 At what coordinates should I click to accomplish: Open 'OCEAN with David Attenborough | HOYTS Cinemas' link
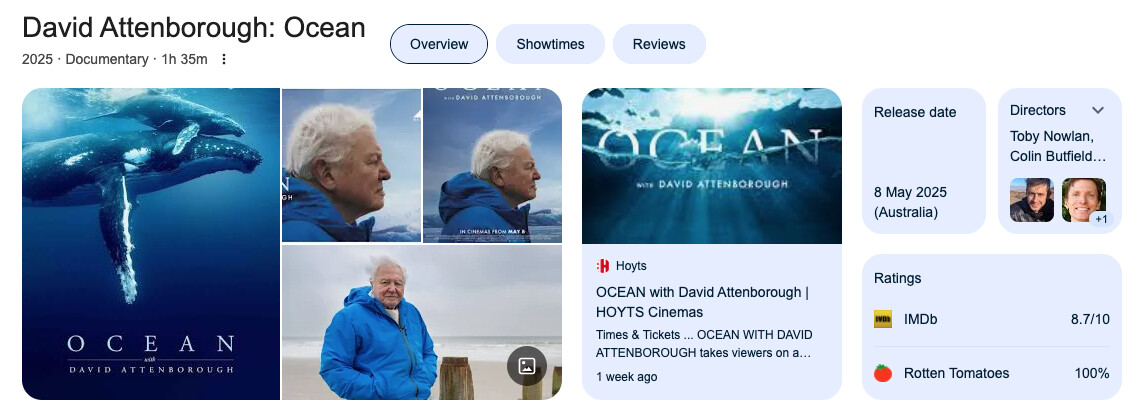click(702, 302)
